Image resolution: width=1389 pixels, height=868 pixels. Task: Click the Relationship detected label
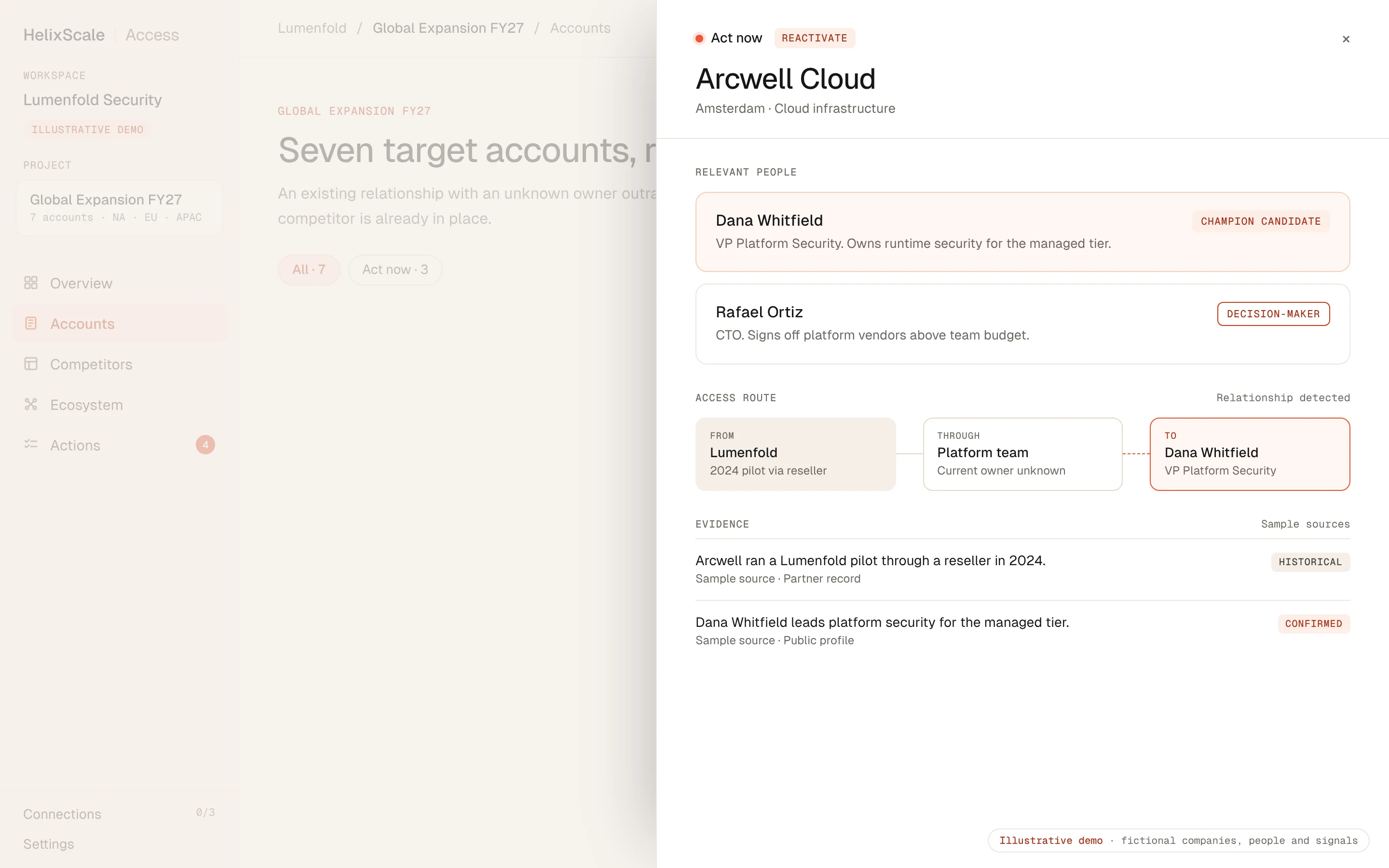point(1283,398)
